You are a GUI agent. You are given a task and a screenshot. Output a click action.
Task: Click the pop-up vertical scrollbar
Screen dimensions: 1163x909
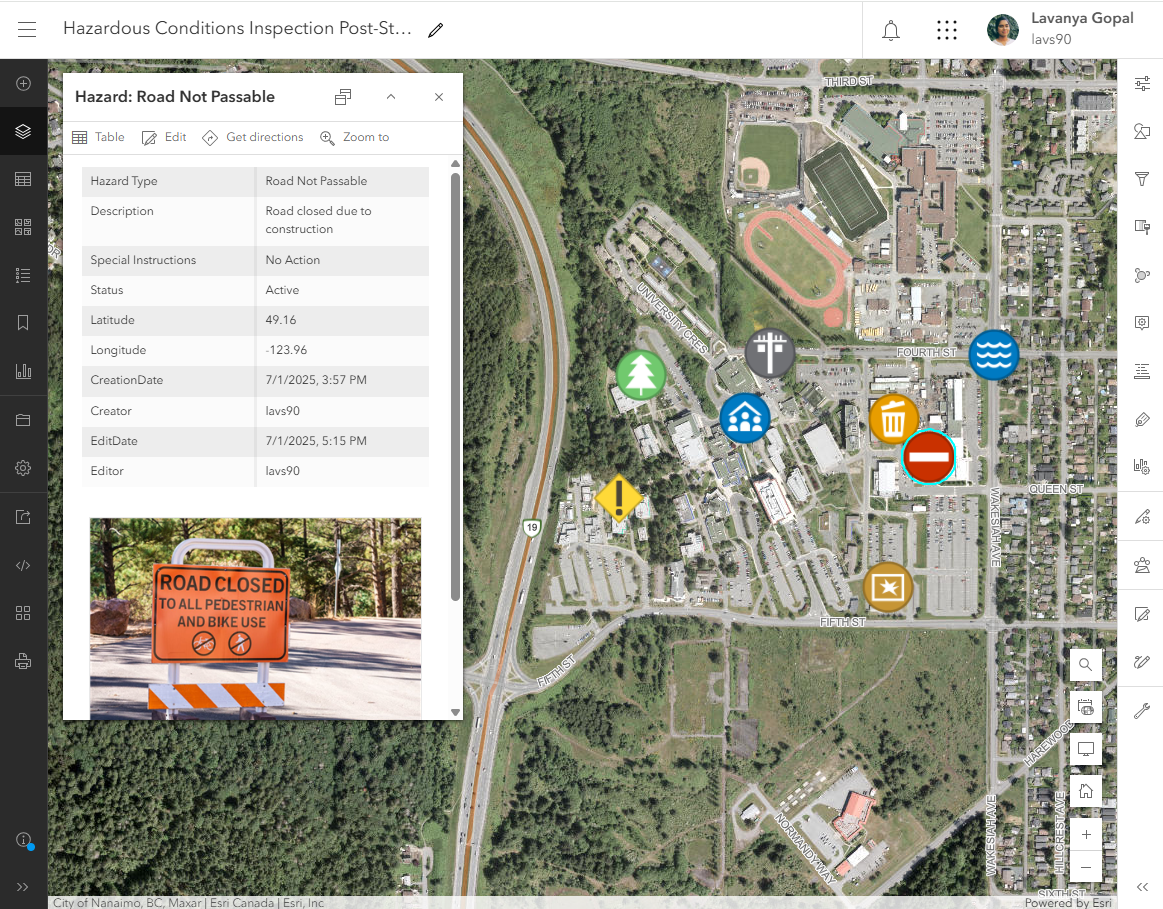pyautogui.click(x=455, y=386)
